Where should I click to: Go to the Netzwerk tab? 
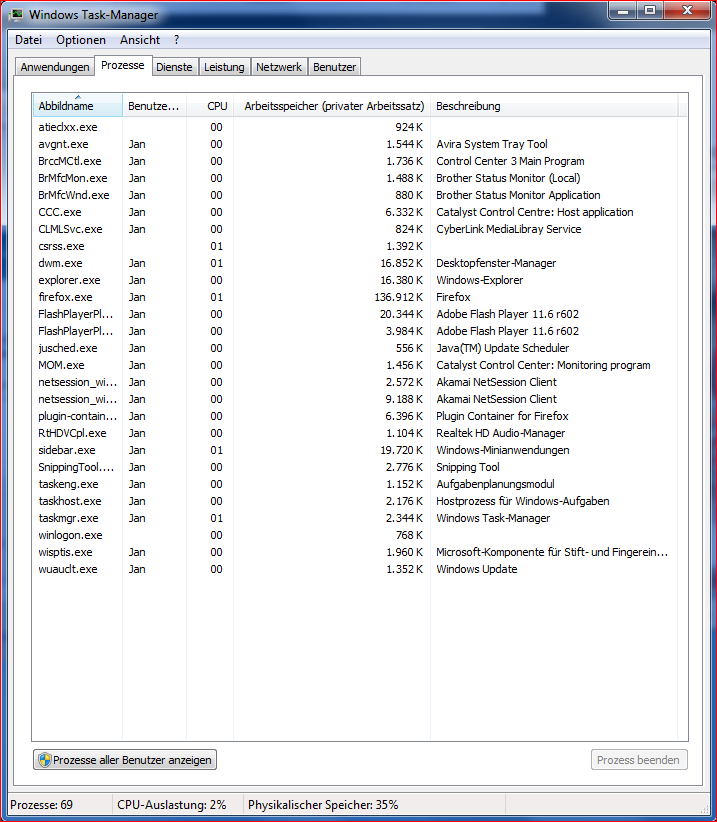[279, 67]
